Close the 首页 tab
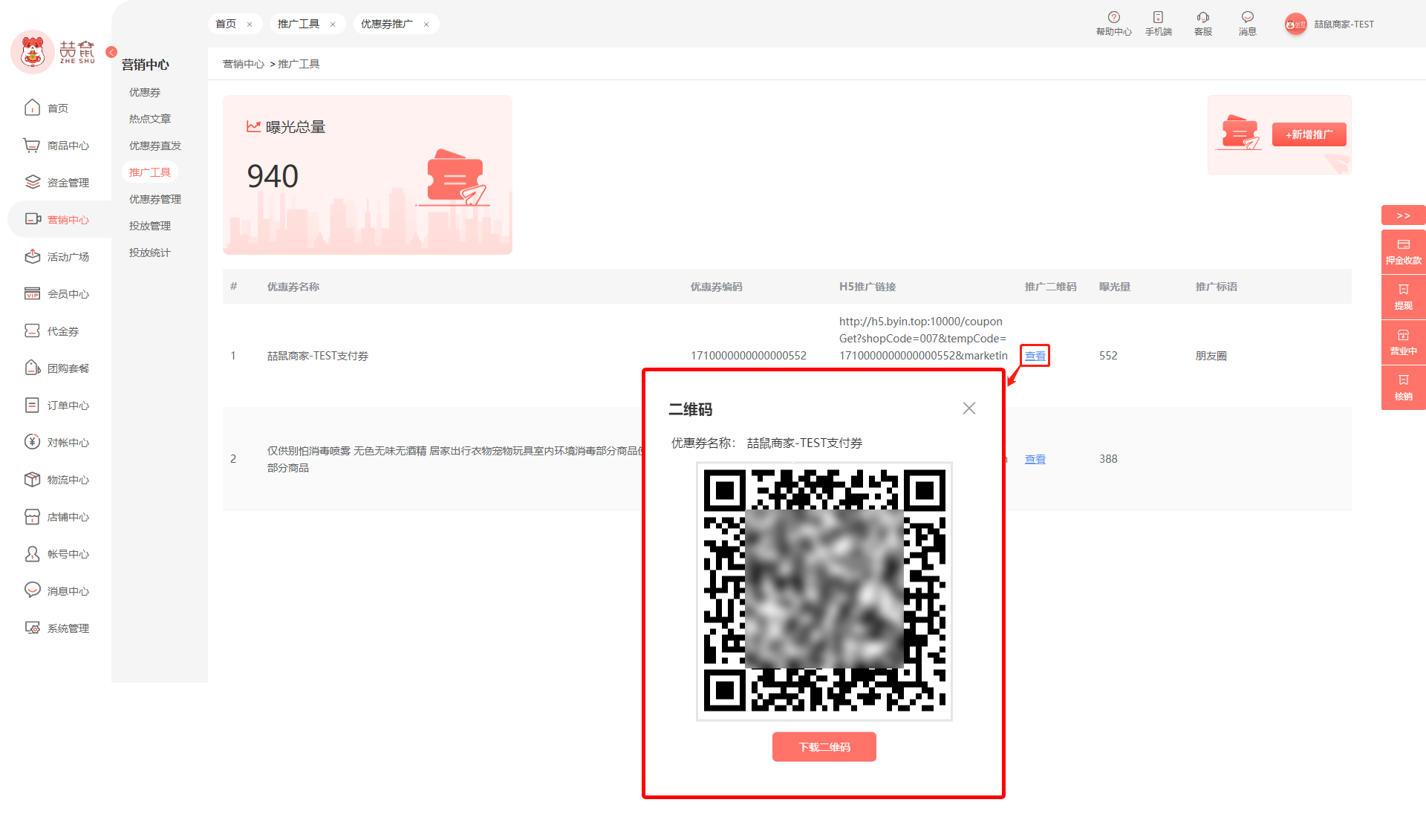This screenshot has width=1426, height=840. coord(250,25)
